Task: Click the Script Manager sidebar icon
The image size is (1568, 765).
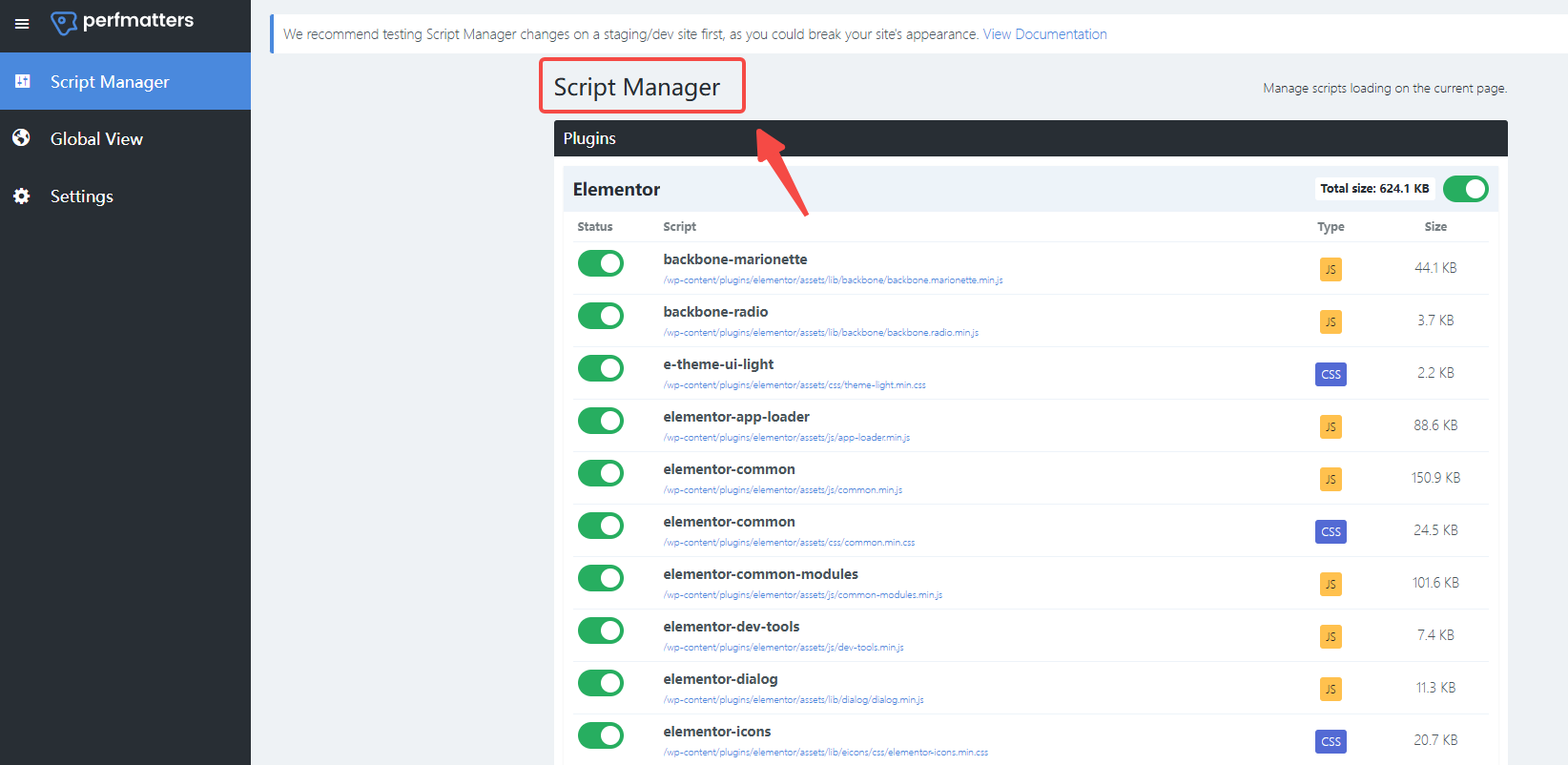Action: point(23,81)
